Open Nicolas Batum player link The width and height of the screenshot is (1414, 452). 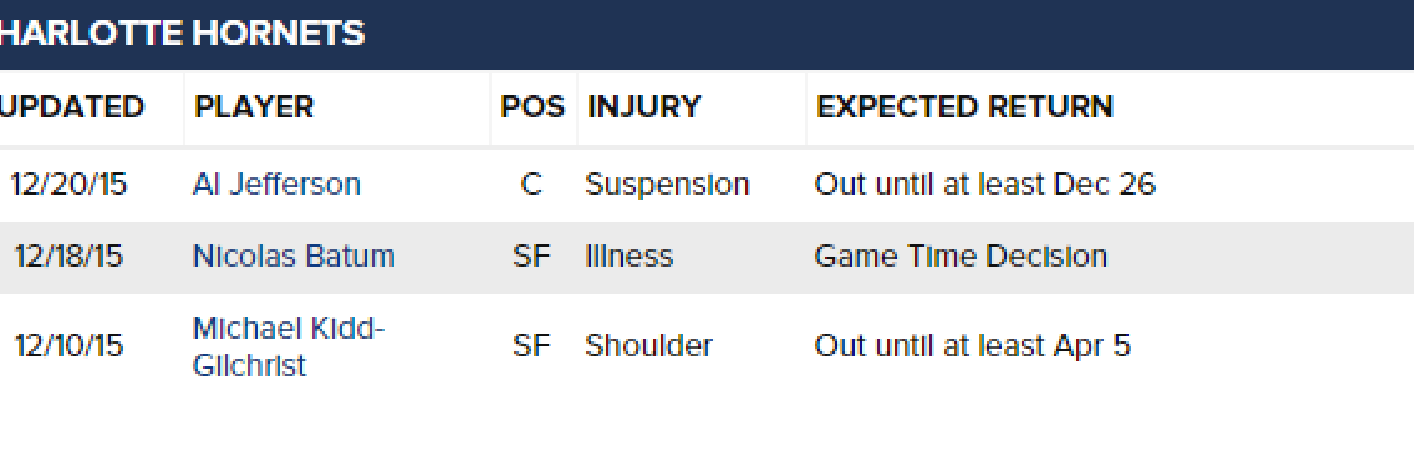(293, 256)
